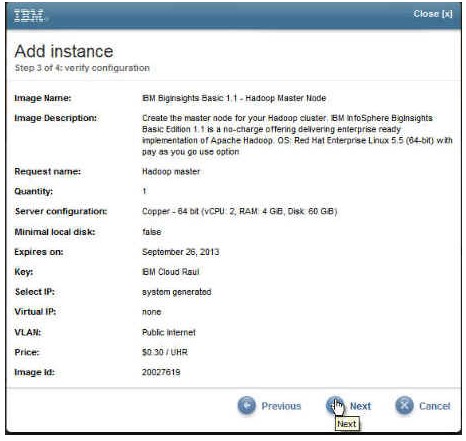Click the IBM Cloud Raul key value
This screenshot has height=441, width=466.
click(x=171, y=272)
